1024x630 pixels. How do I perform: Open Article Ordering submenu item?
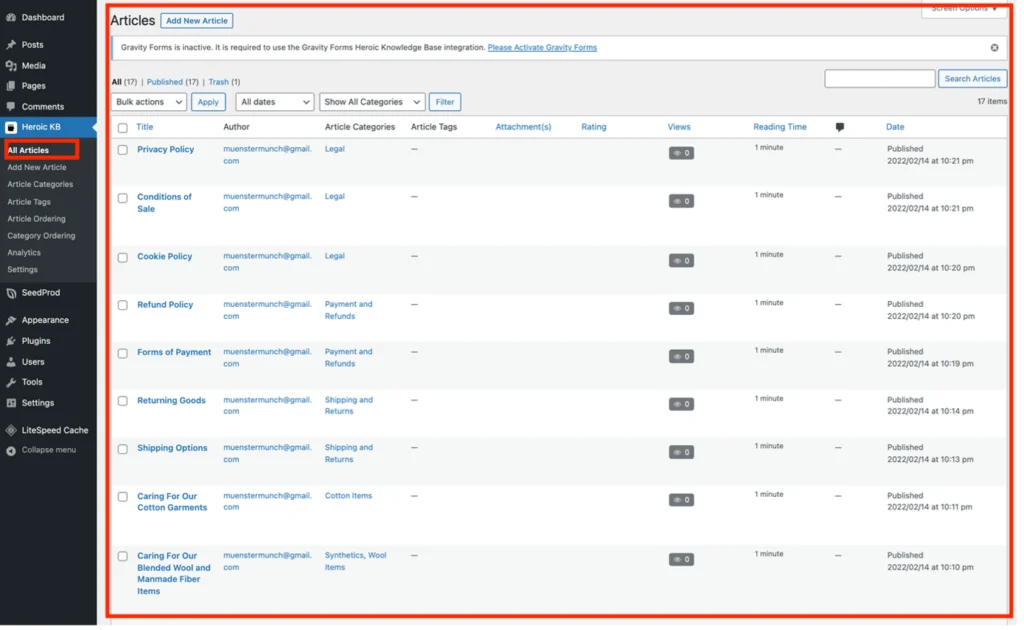(37, 220)
